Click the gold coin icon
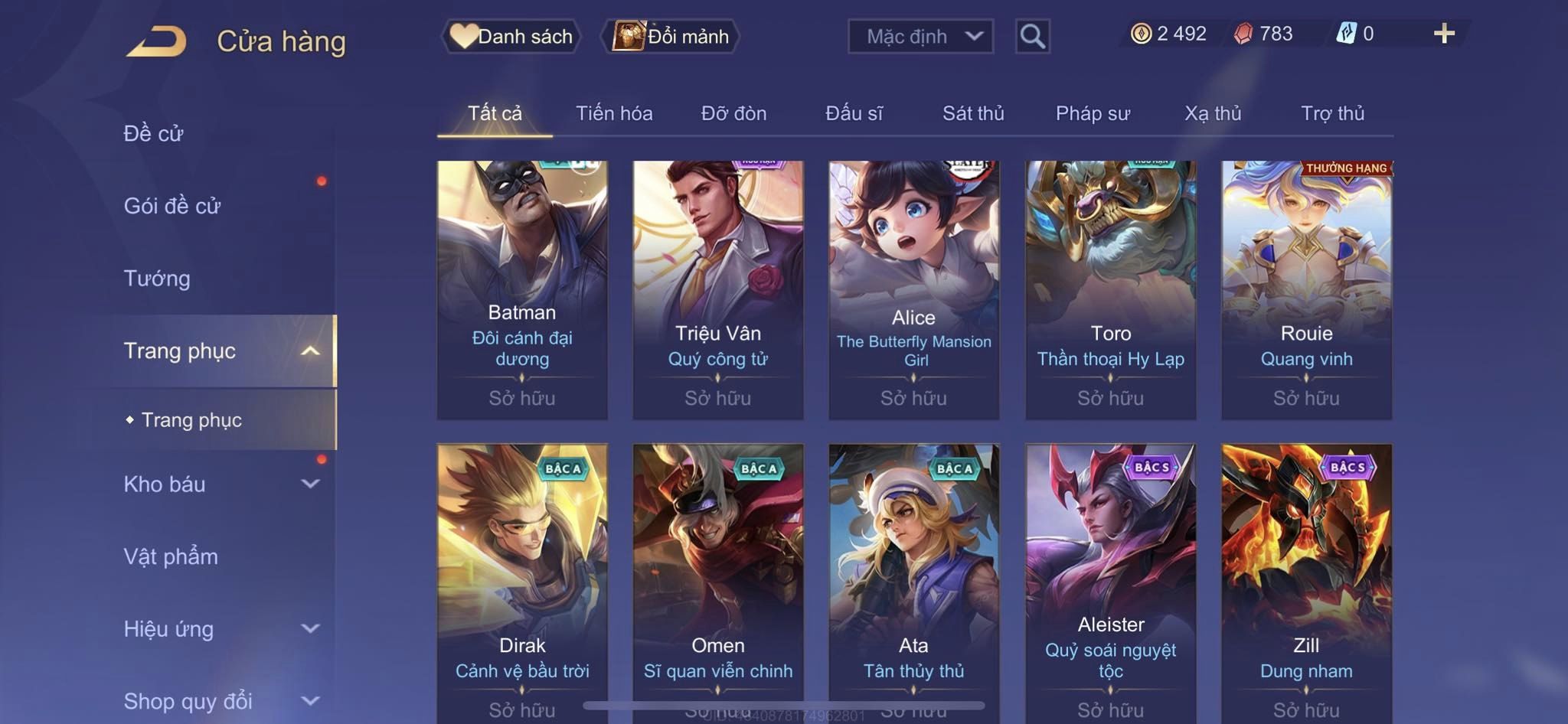 coord(1141,34)
